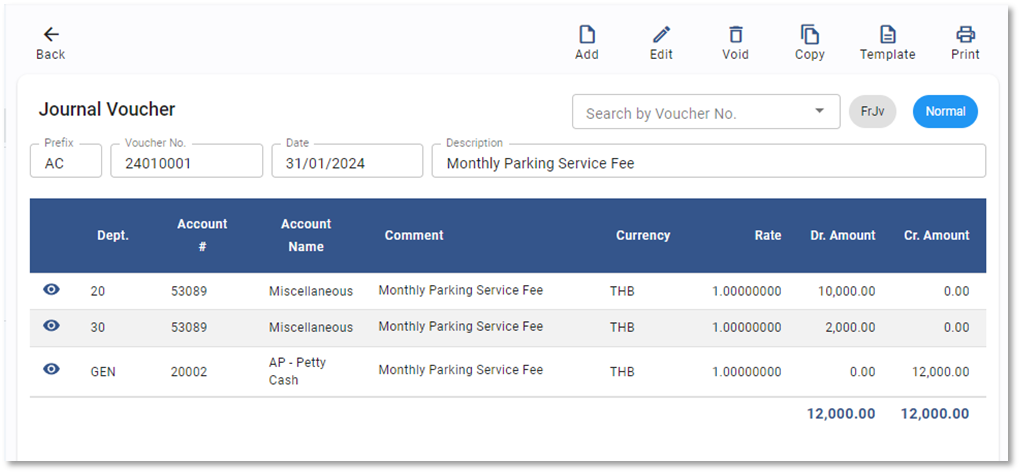Click the Voucher No. field 24010001

(x=185, y=163)
